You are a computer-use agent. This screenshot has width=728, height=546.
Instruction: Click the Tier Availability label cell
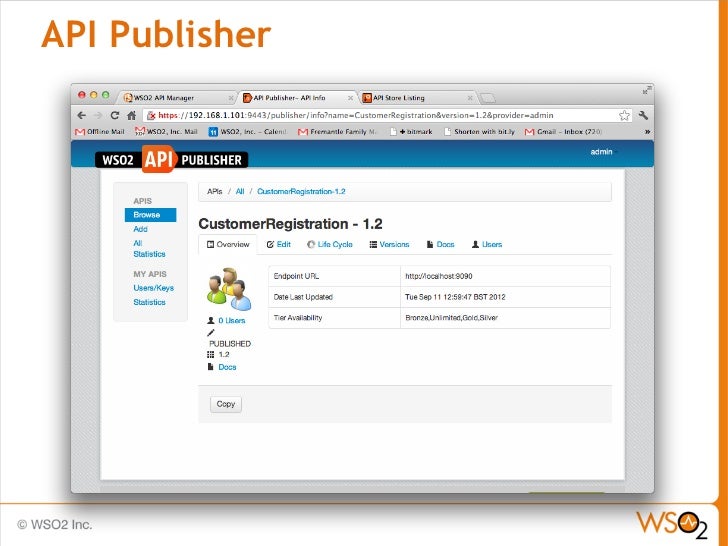click(x=334, y=318)
